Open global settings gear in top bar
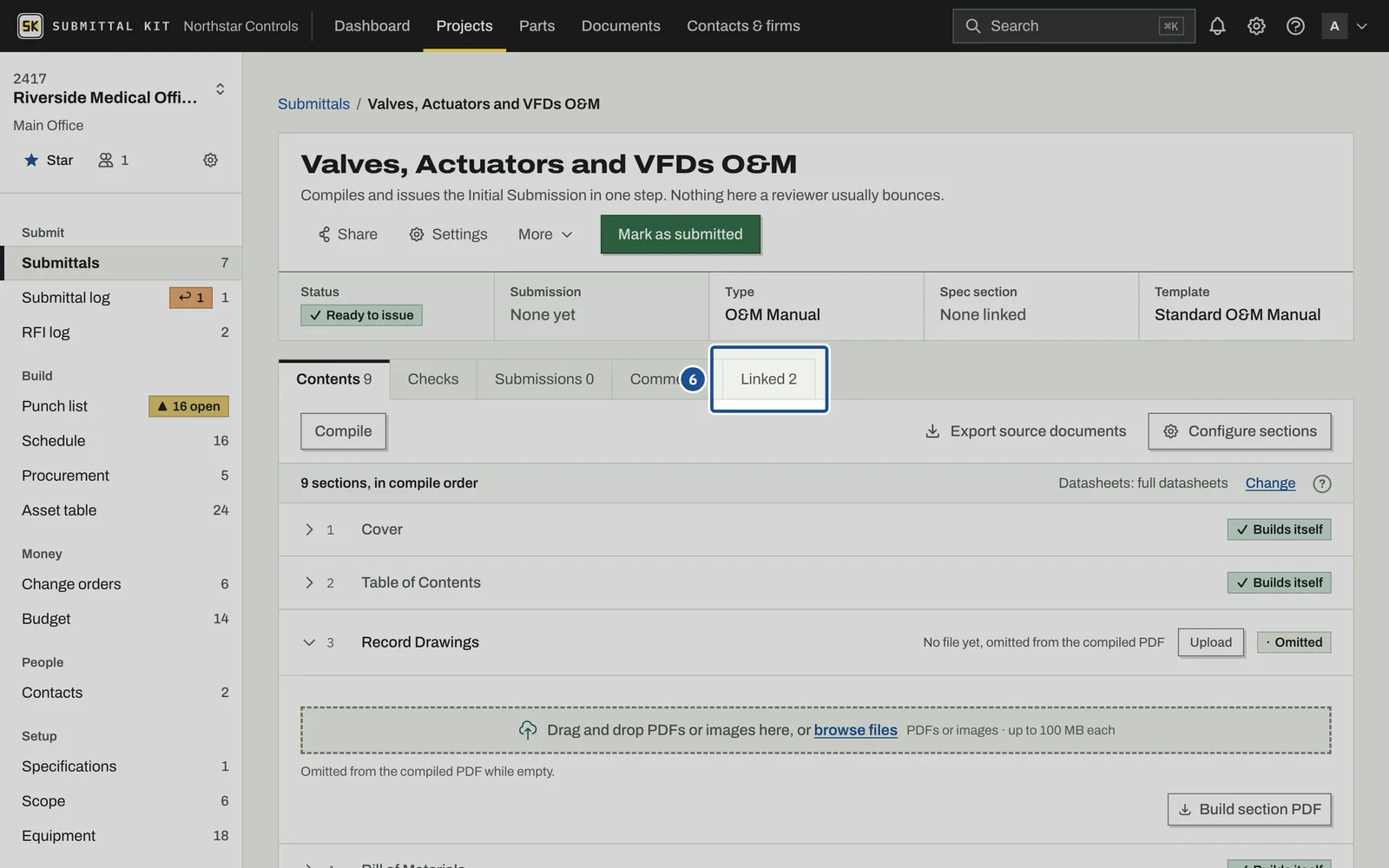Image resolution: width=1389 pixels, height=868 pixels. [x=1256, y=26]
